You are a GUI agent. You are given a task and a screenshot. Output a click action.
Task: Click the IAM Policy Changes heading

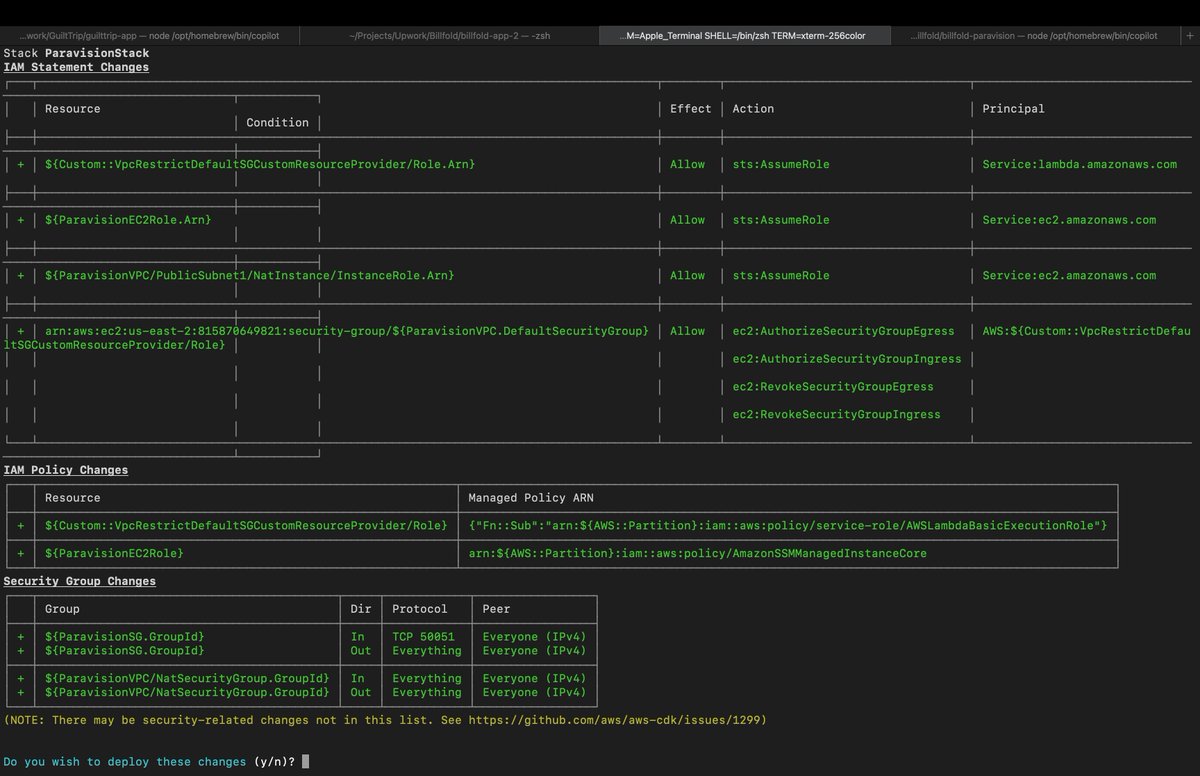[x=66, y=469]
